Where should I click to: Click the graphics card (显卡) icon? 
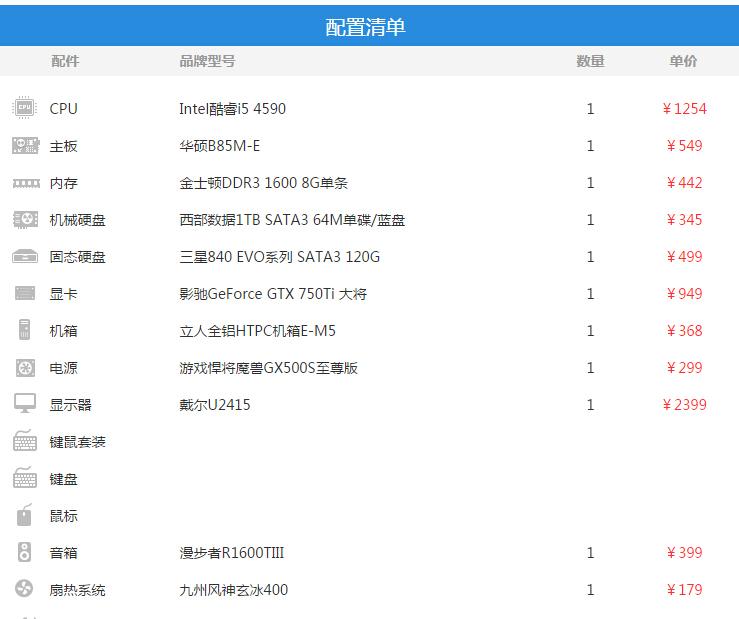click(25, 293)
